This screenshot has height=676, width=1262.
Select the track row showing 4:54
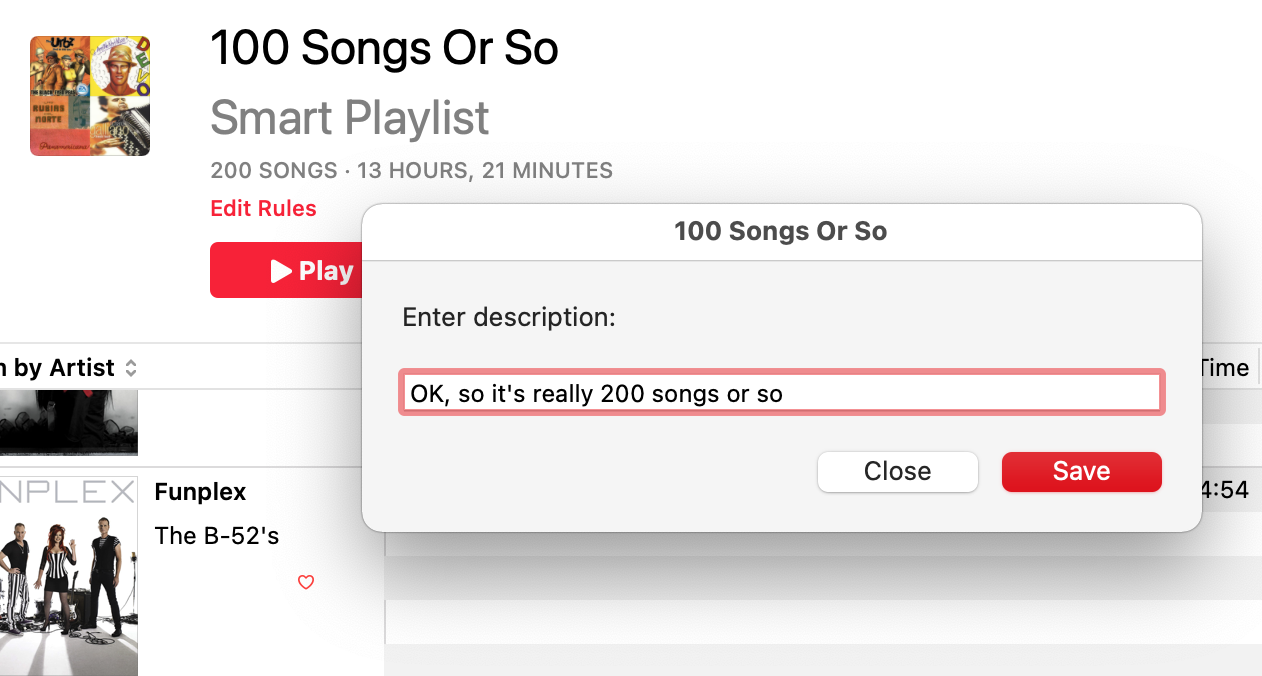click(x=1225, y=490)
